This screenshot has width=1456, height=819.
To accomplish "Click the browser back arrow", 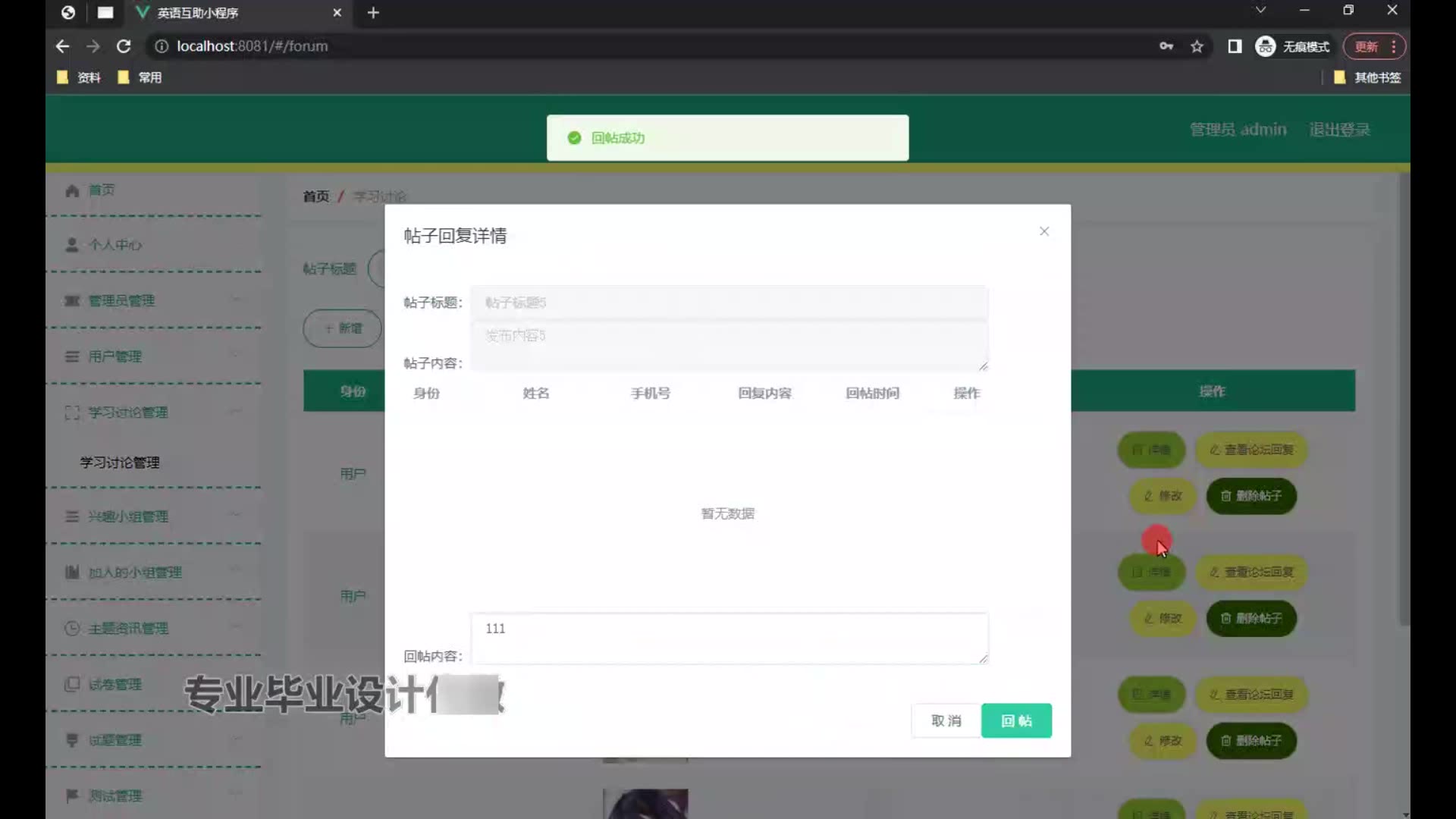I will 62,46.
